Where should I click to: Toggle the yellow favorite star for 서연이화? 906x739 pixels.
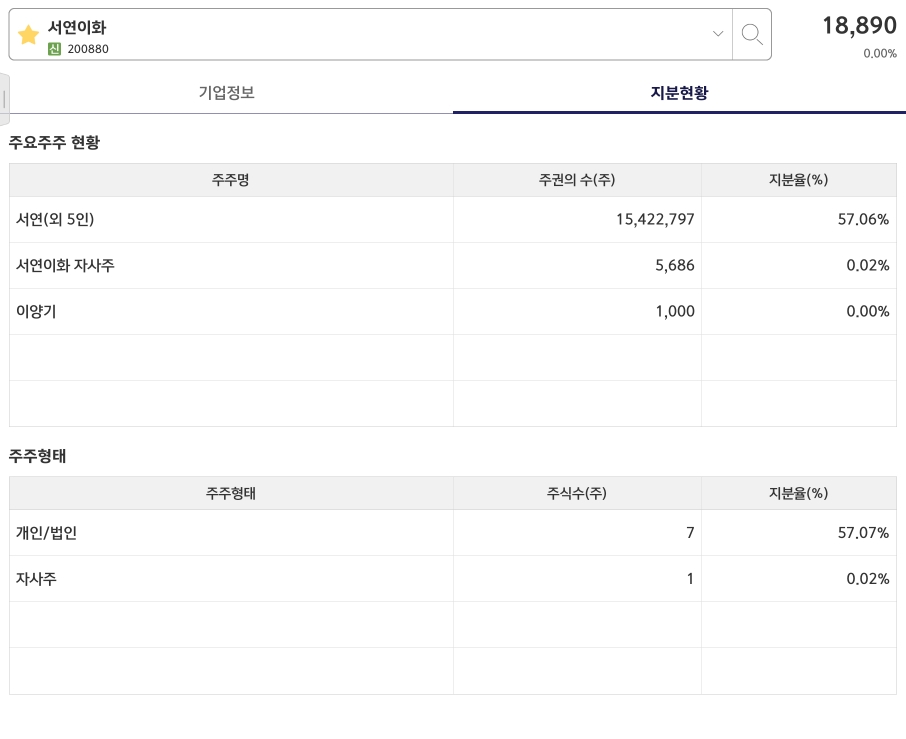coord(28,35)
